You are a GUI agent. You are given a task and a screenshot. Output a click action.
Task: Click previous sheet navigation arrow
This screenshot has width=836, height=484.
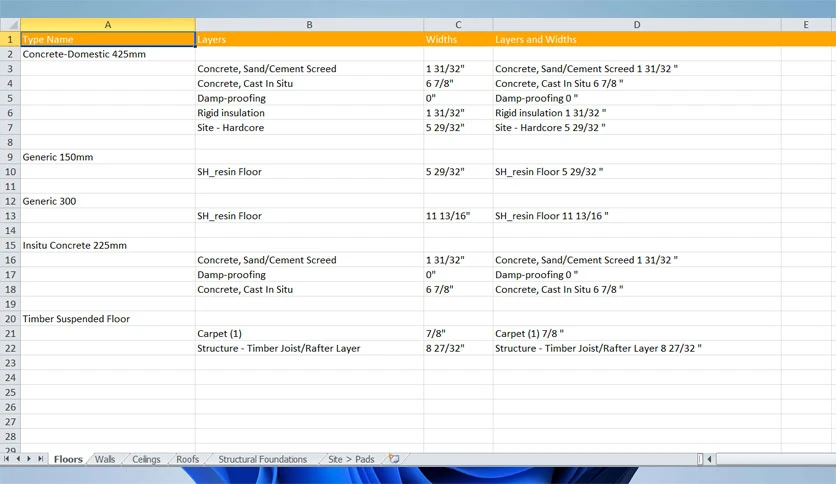pyautogui.click(x=18, y=459)
